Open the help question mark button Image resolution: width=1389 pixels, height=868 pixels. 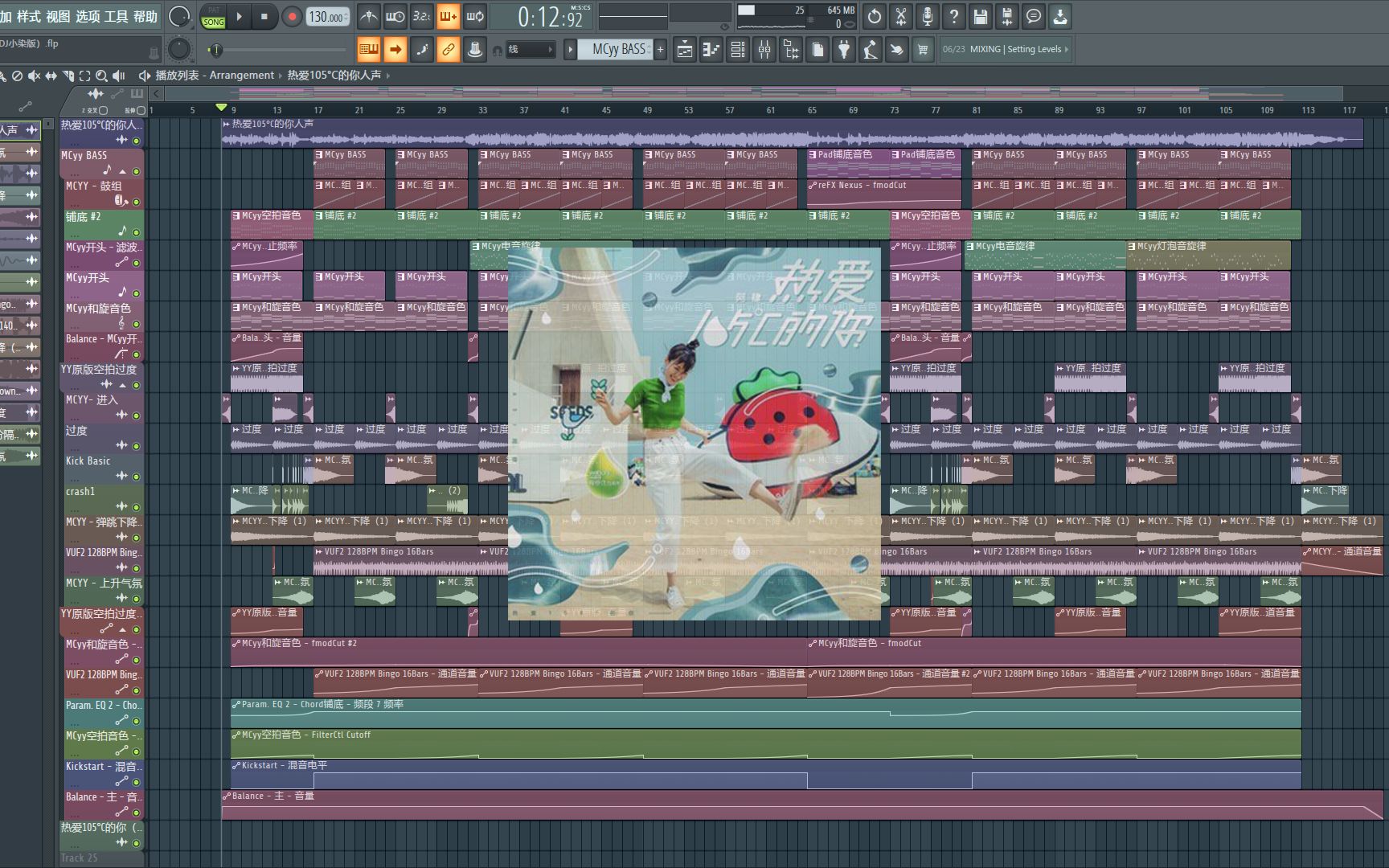954,16
